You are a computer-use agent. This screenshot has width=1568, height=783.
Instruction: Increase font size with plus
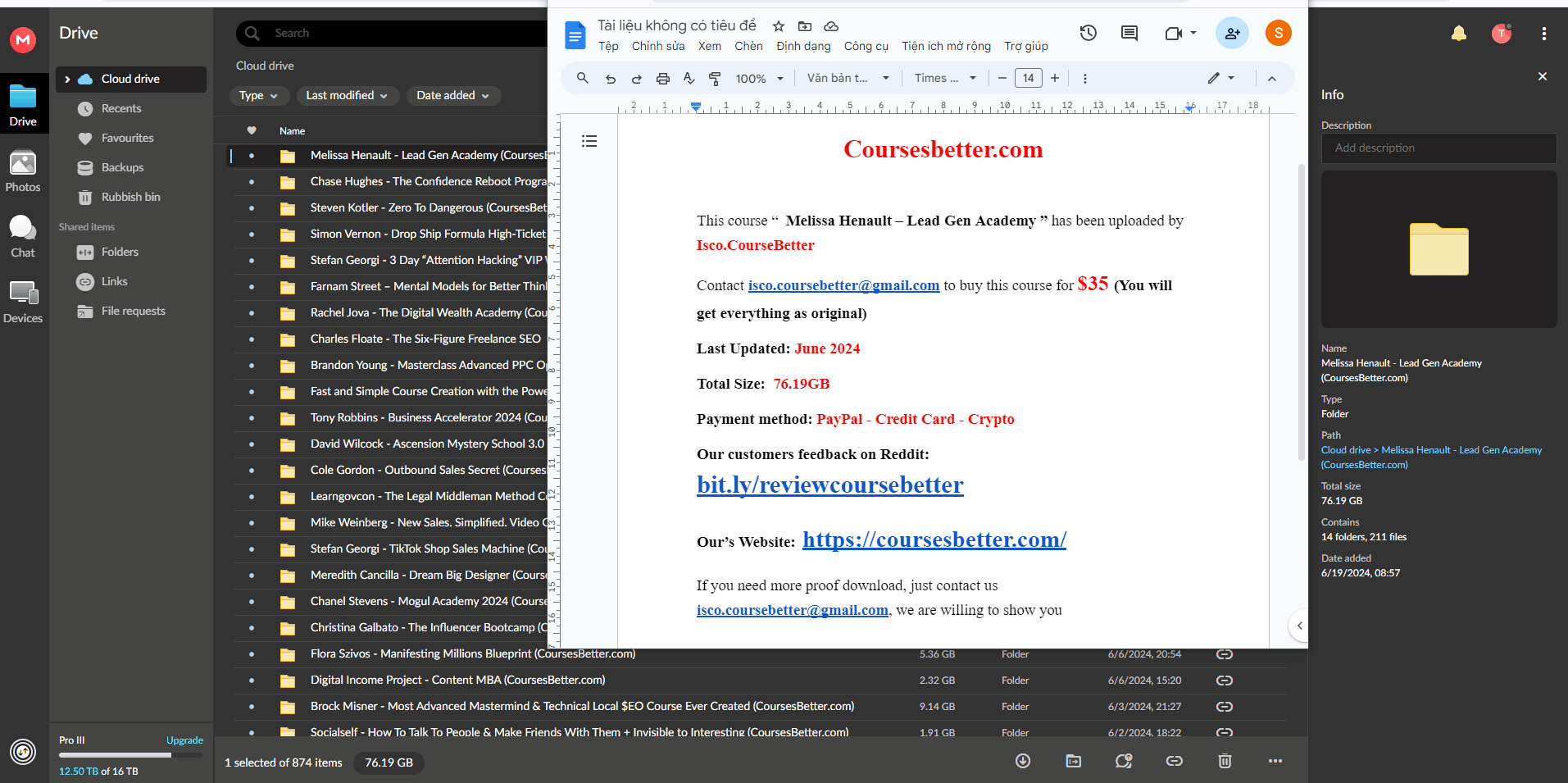(x=1055, y=78)
